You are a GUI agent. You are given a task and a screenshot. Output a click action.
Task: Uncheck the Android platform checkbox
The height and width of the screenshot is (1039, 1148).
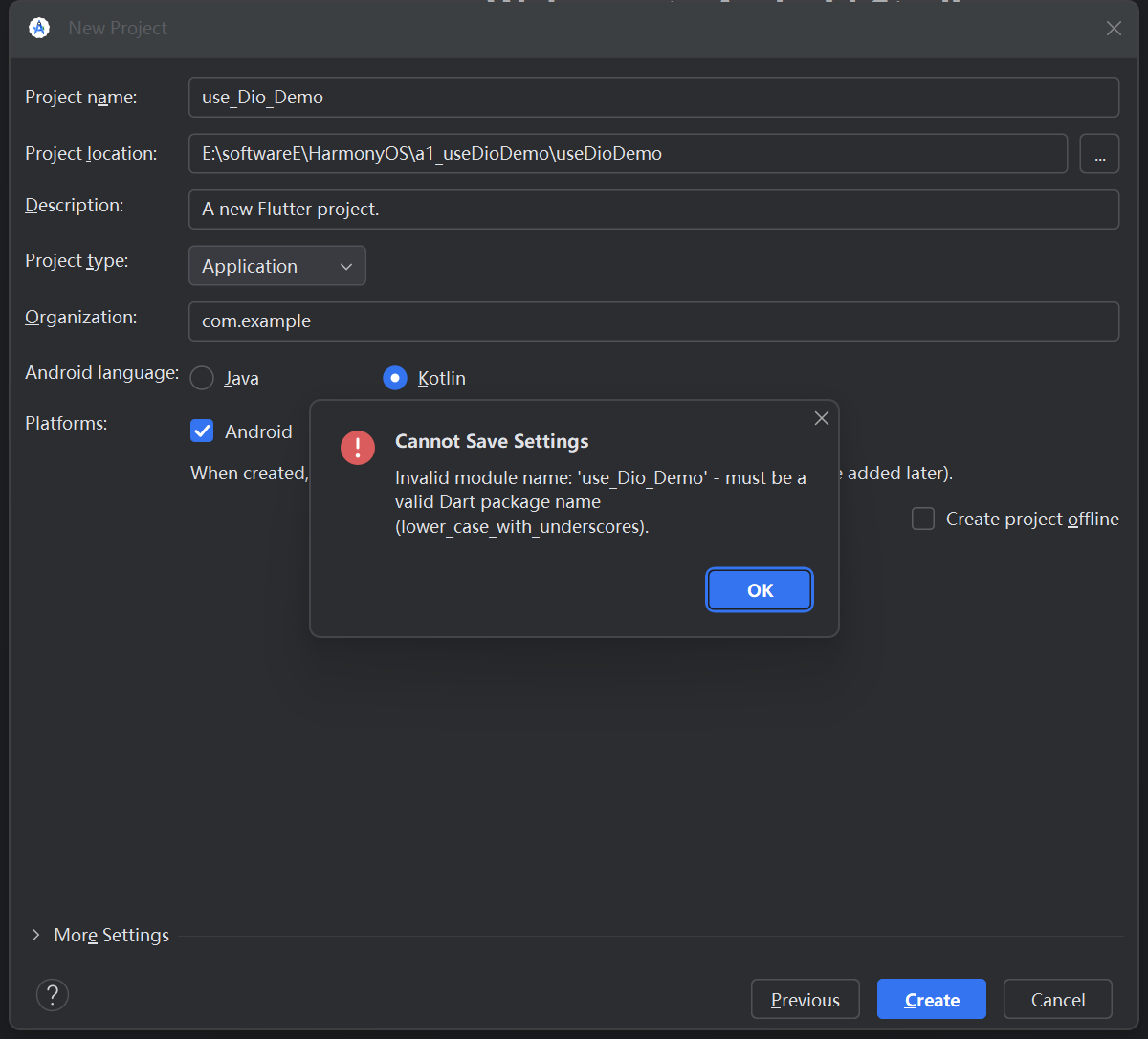pyautogui.click(x=202, y=431)
